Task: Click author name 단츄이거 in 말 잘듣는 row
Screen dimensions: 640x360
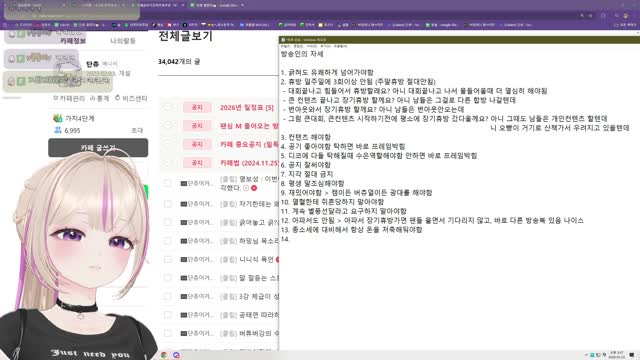Action: pos(201,278)
